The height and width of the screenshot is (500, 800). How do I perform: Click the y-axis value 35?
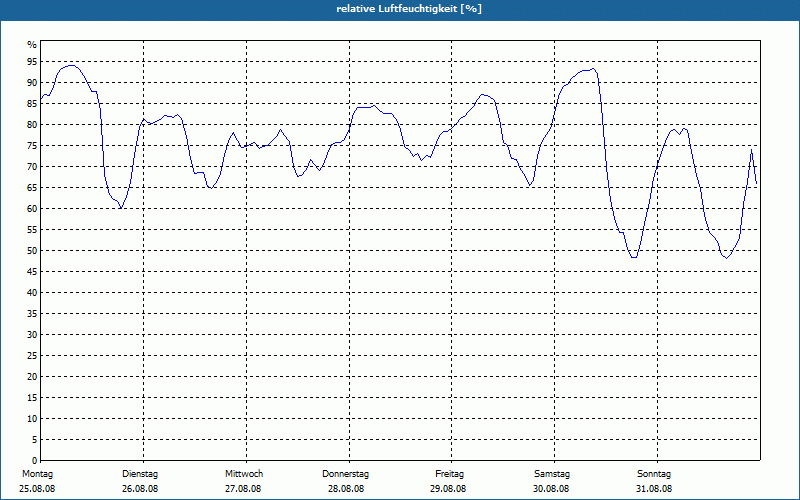[x=32, y=313]
